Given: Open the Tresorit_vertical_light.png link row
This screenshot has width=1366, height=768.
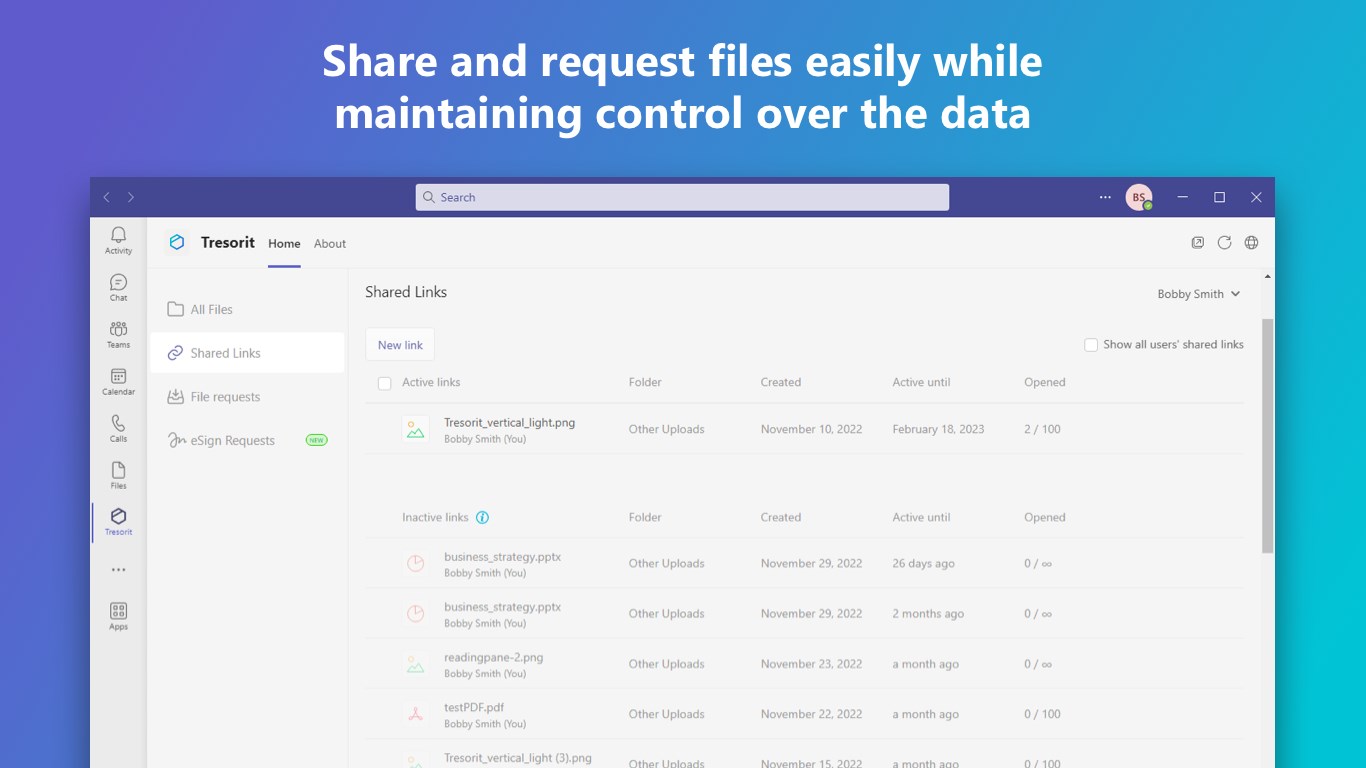Looking at the screenshot, I should point(804,429).
